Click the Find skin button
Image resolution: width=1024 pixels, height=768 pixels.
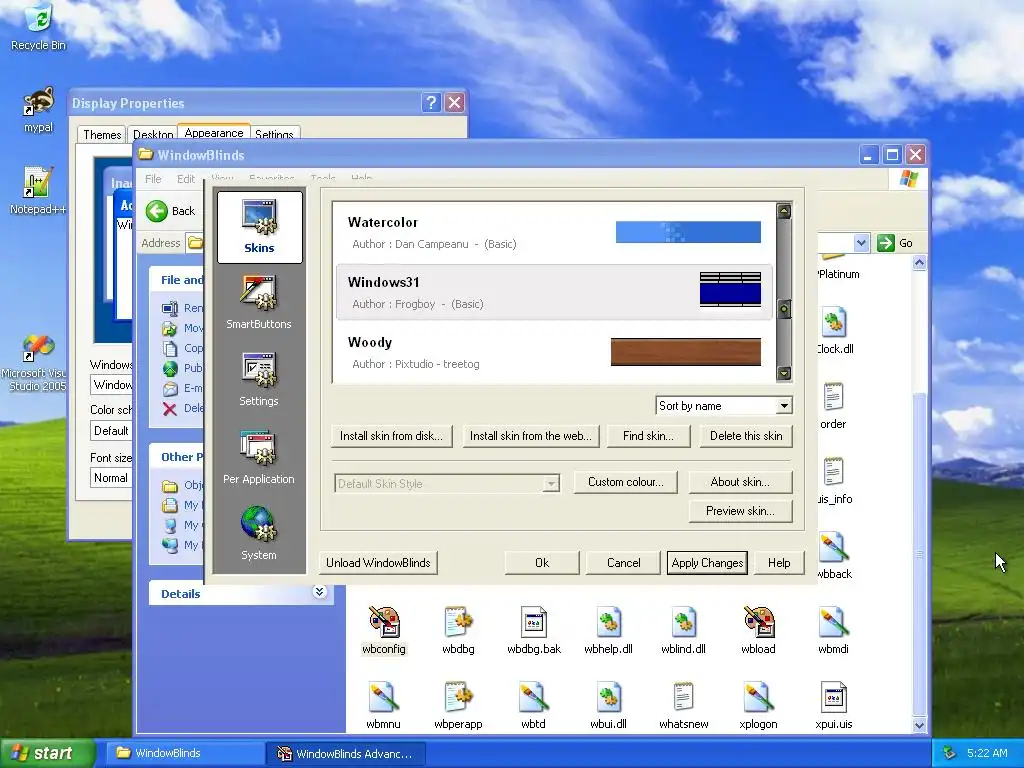click(648, 436)
